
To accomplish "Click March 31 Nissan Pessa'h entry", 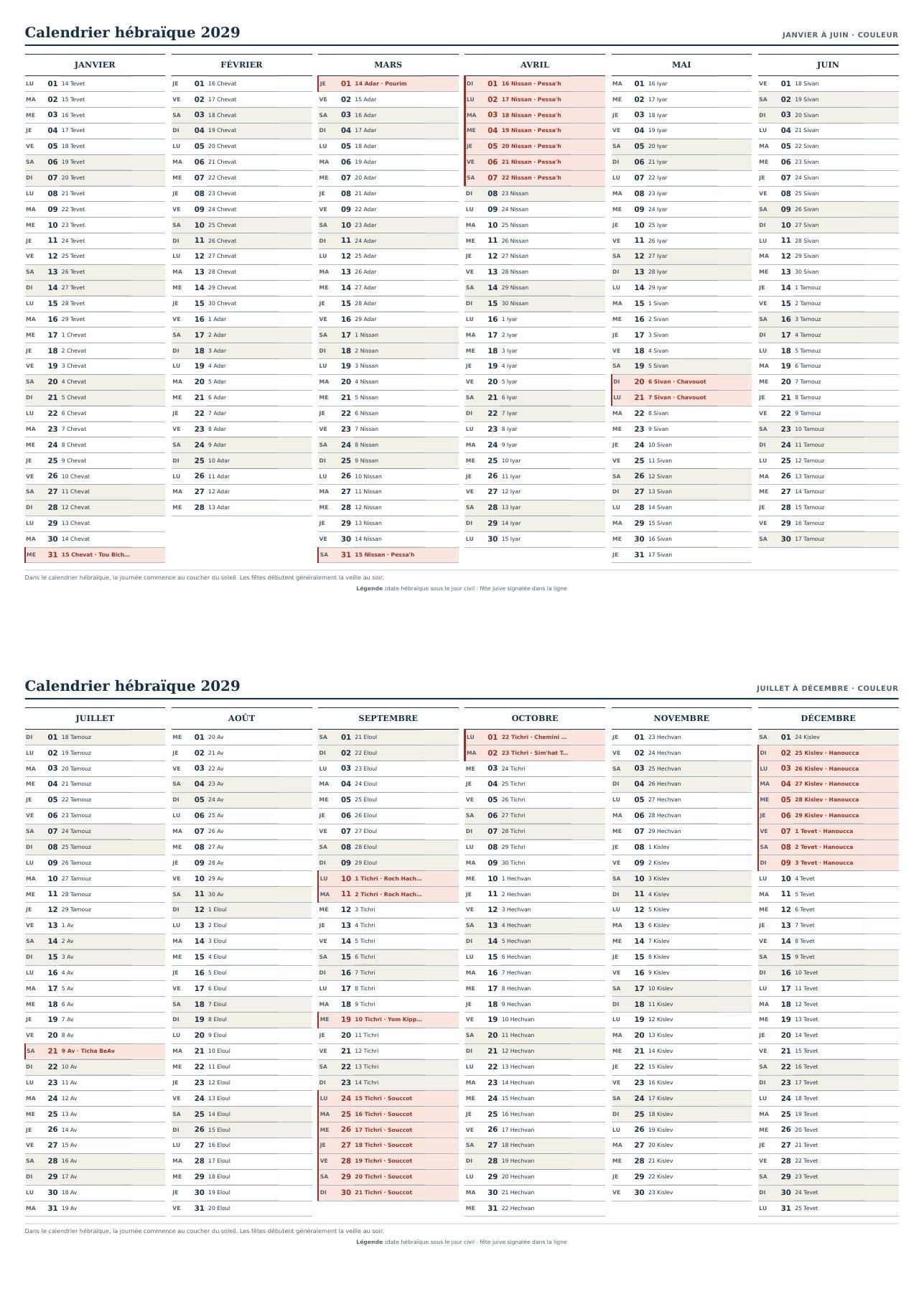I will [x=388, y=555].
